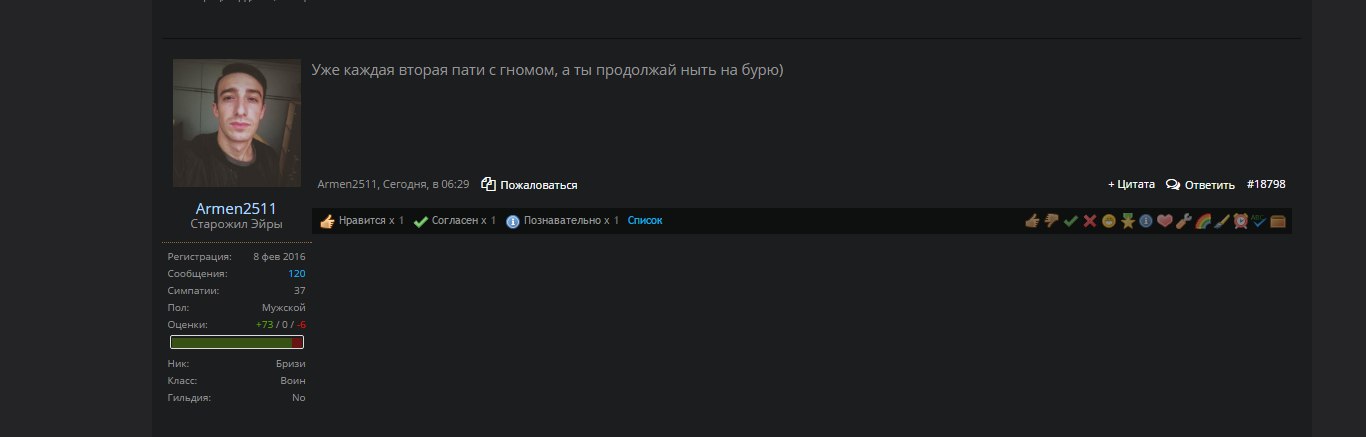The height and width of the screenshot is (437, 1366).
Task: Report post via Пожаловаться
Action: pos(529,185)
